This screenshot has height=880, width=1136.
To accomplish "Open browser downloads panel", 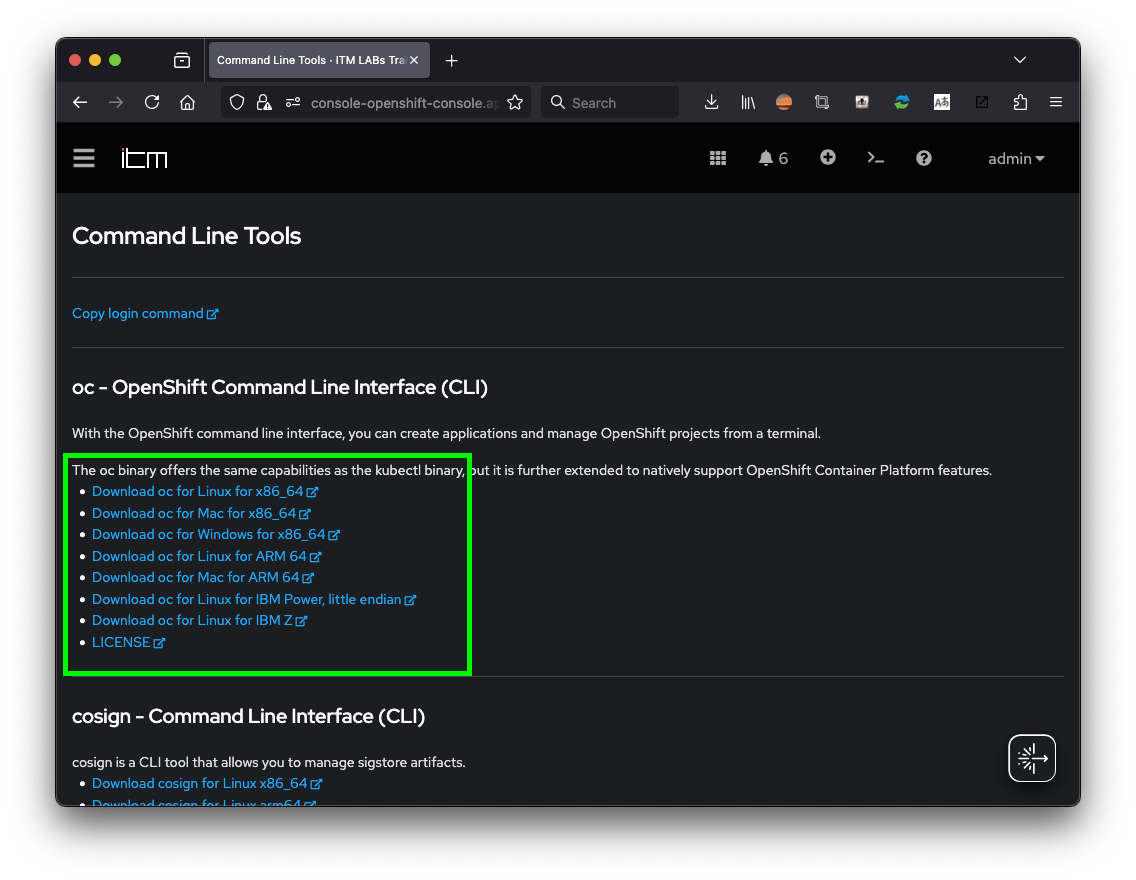I will pyautogui.click(x=711, y=102).
